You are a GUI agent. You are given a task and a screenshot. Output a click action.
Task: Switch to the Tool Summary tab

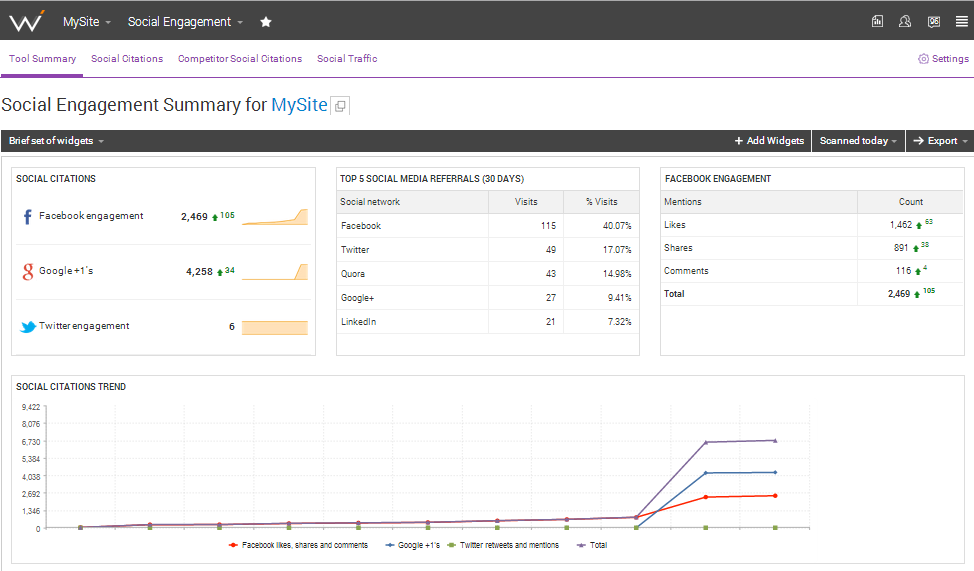pyautogui.click(x=42, y=58)
